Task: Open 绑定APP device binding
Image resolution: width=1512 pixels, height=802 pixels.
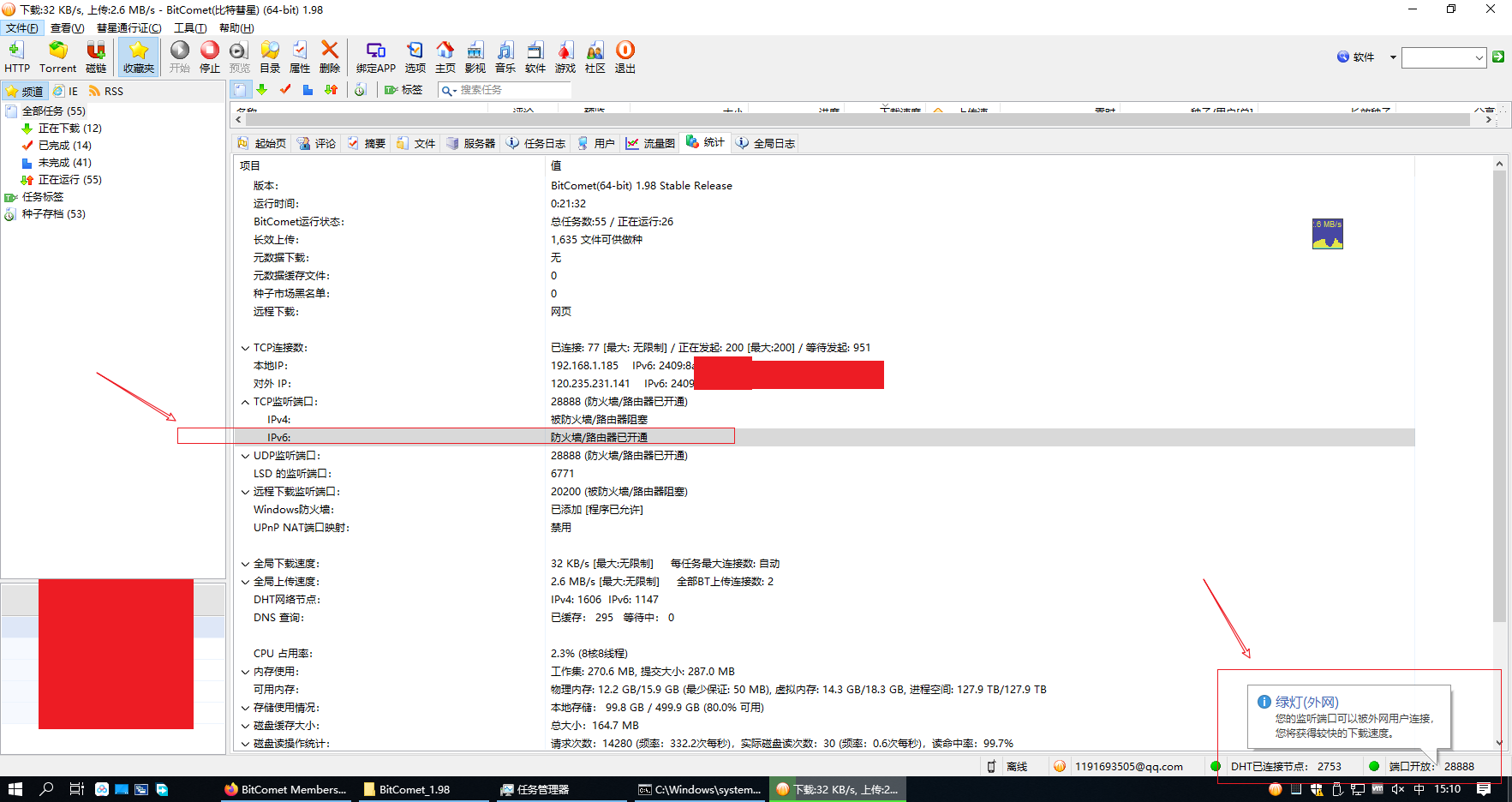Action: click(376, 57)
